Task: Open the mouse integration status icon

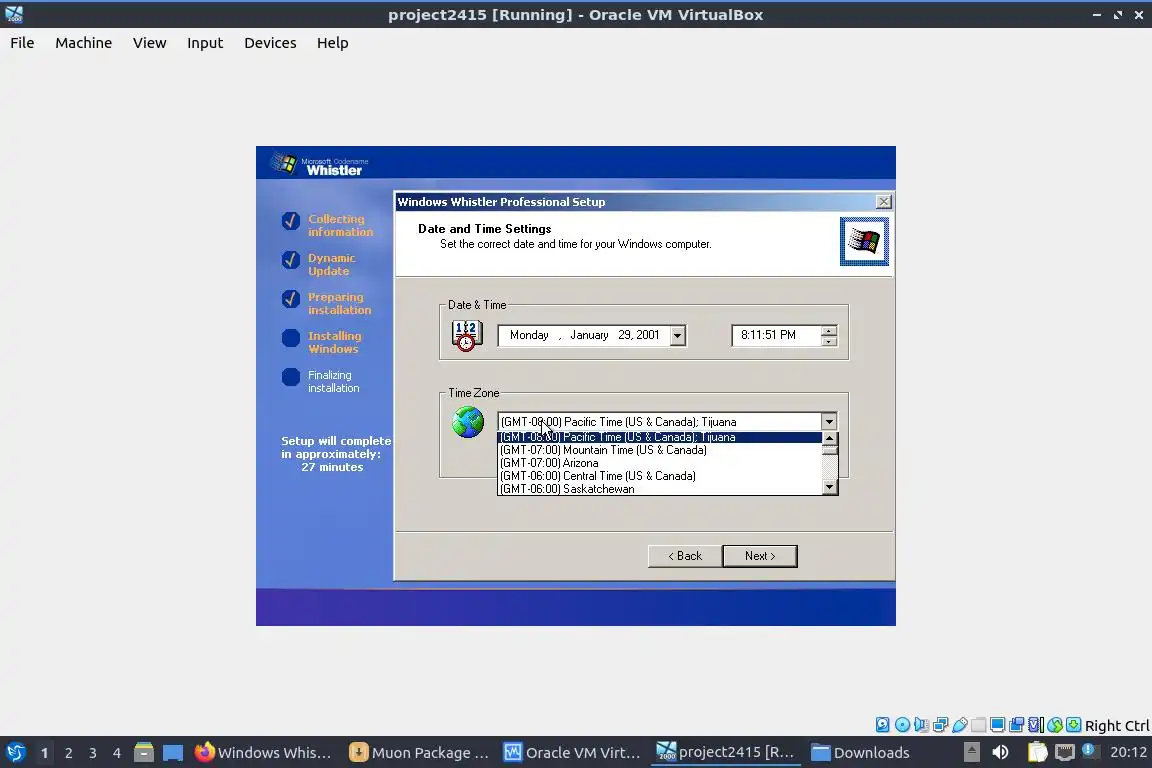Action: tap(1055, 725)
